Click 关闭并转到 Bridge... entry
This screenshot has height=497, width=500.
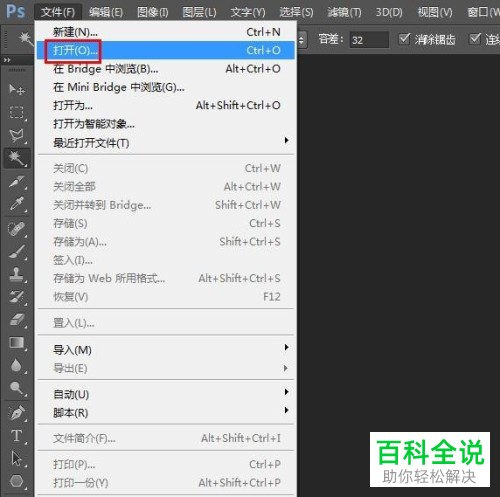pyautogui.click(x=166, y=205)
